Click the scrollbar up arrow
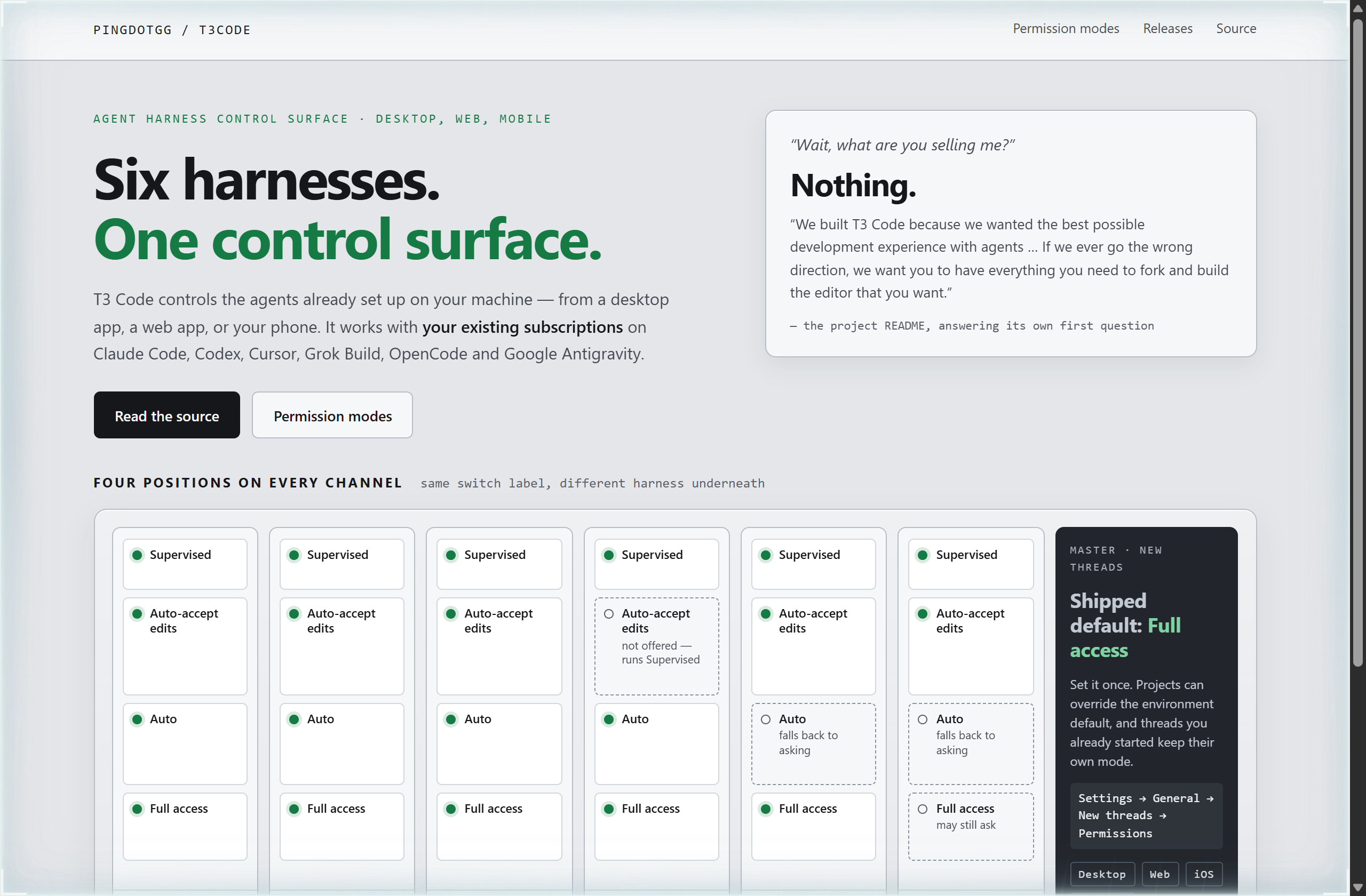 pos(1357,8)
